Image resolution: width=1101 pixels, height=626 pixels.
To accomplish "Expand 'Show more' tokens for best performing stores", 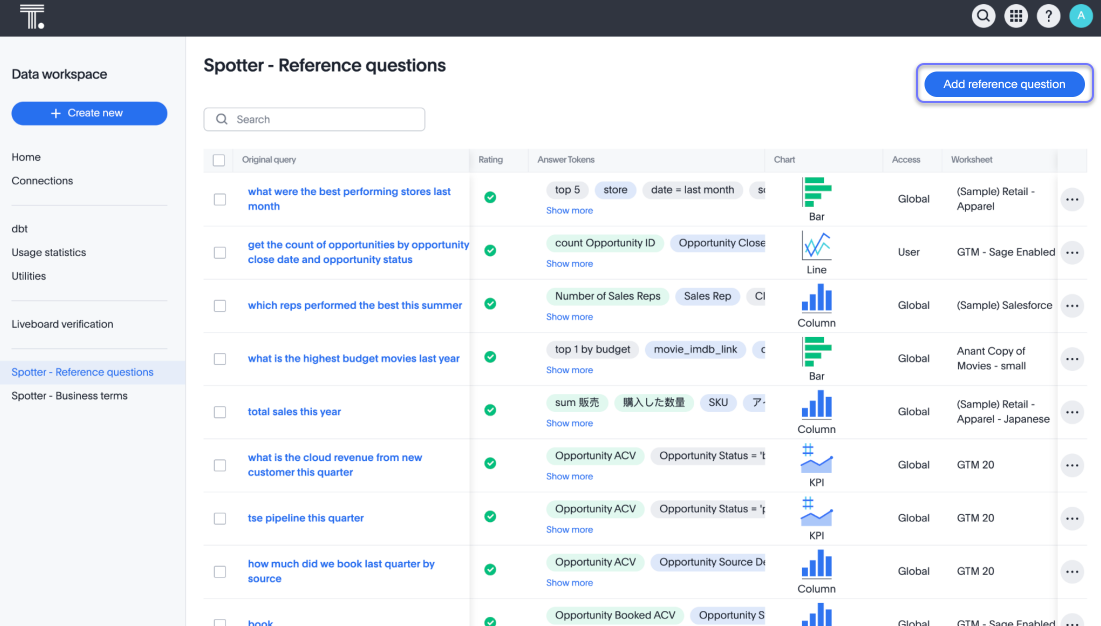I will coord(569,211).
